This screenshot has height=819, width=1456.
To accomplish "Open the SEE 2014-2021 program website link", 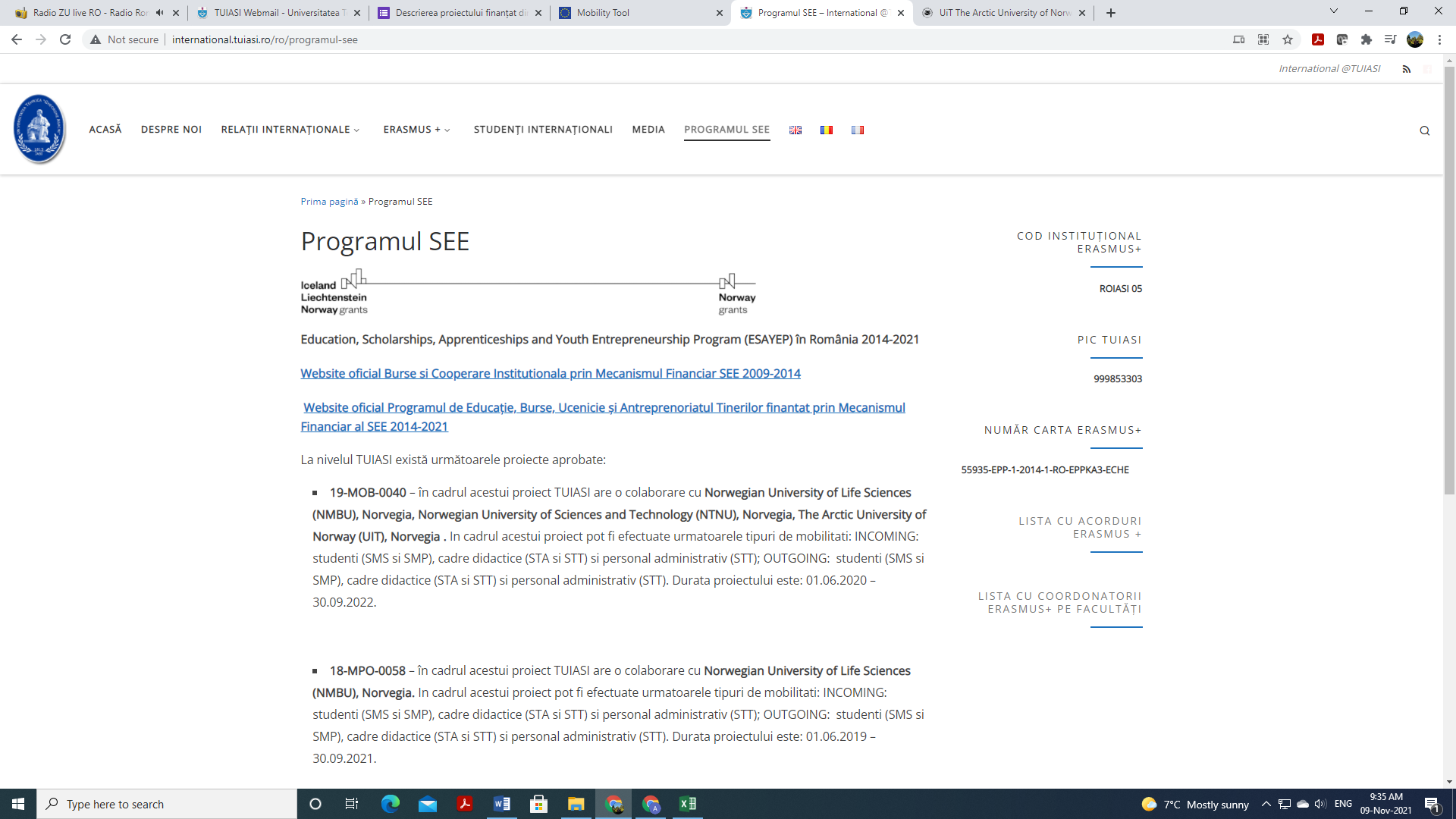I will (x=603, y=417).
